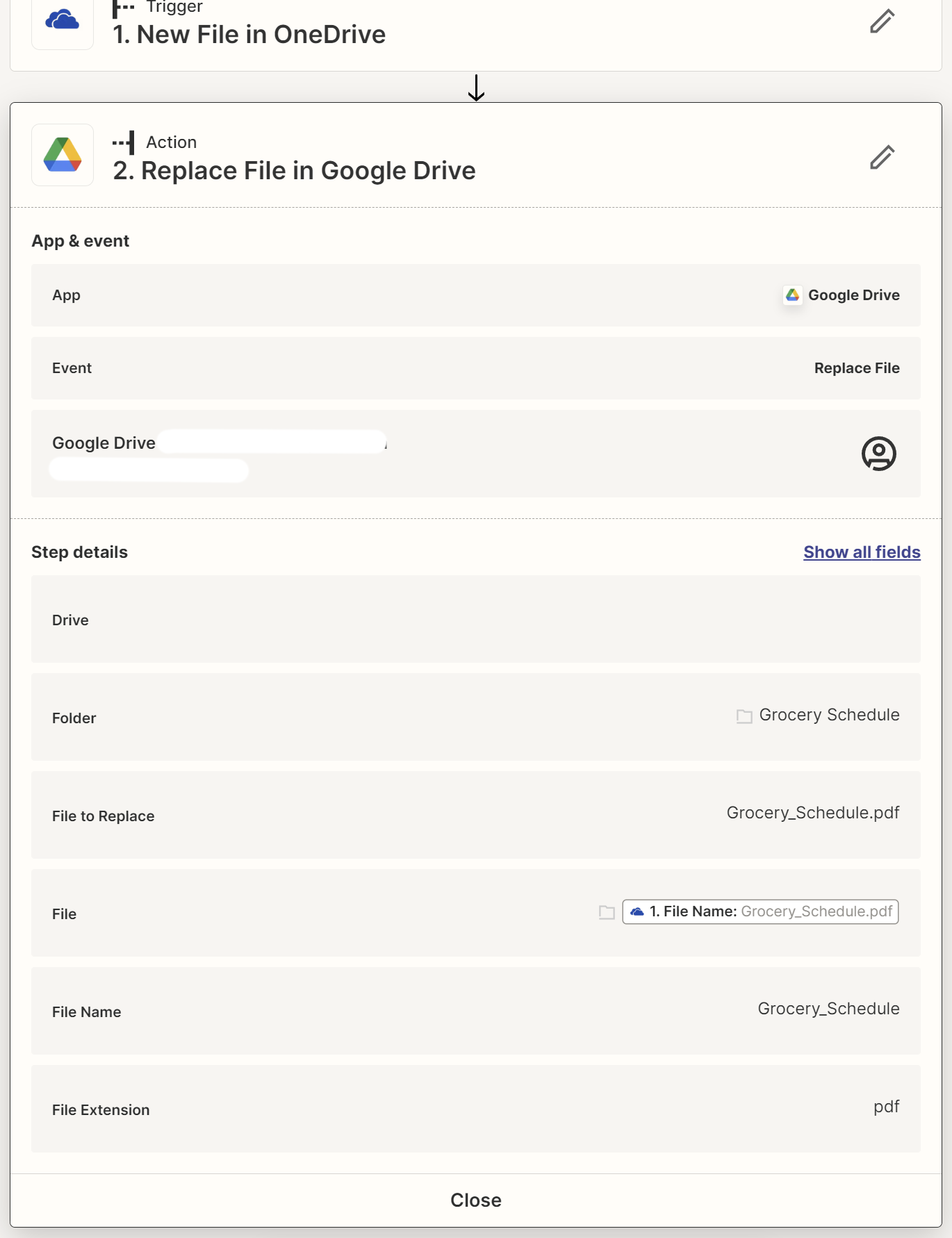The width and height of the screenshot is (952, 1238).
Task: Open the Show all fields link
Action: tap(862, 552)
